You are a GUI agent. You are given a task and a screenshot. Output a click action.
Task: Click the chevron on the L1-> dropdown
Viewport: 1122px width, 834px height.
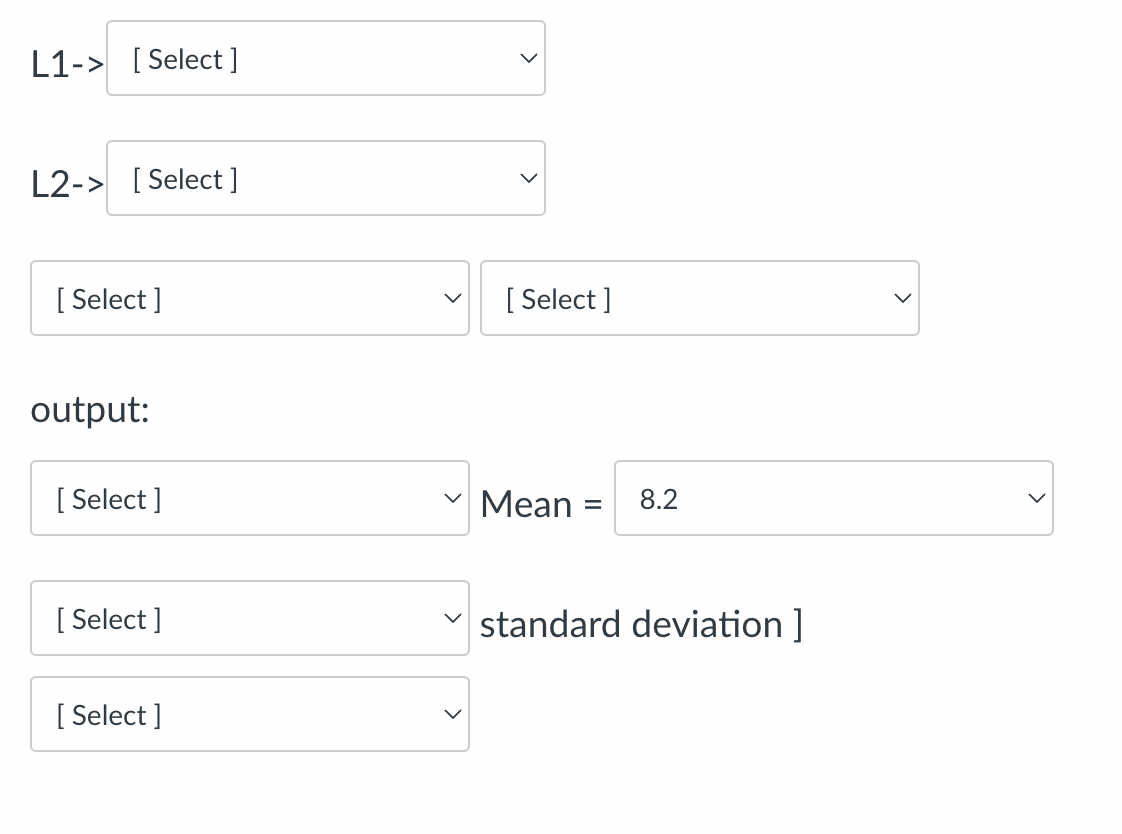point(528,58)
